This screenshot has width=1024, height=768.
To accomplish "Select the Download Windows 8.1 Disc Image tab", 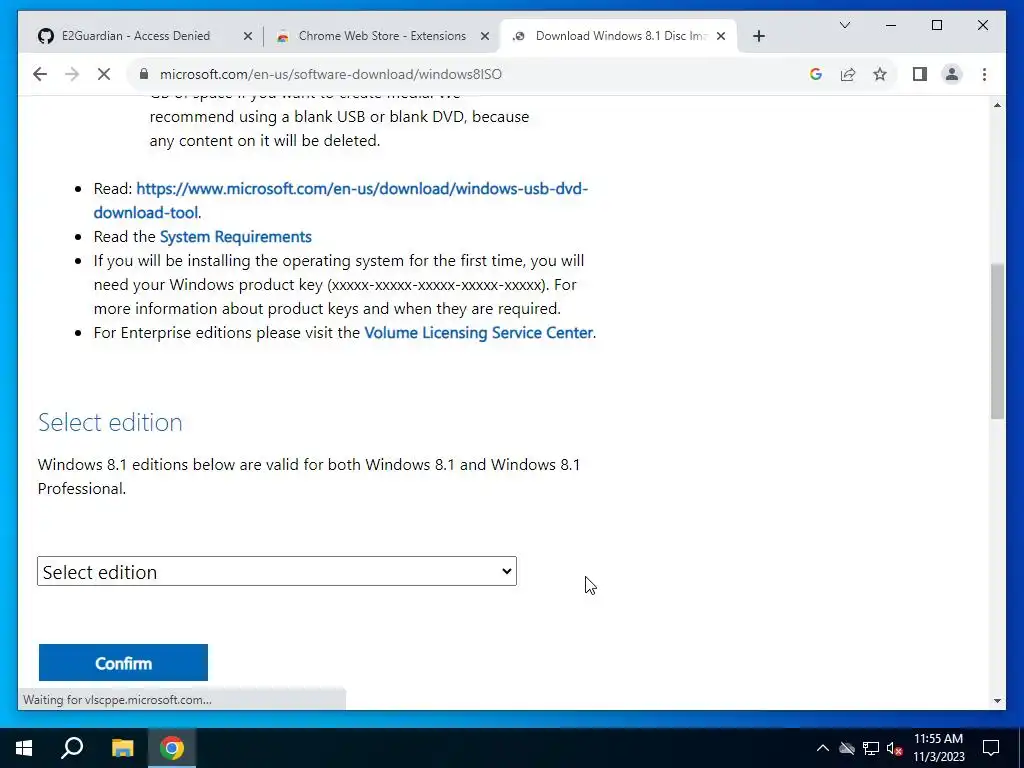I will pos(618,36).
